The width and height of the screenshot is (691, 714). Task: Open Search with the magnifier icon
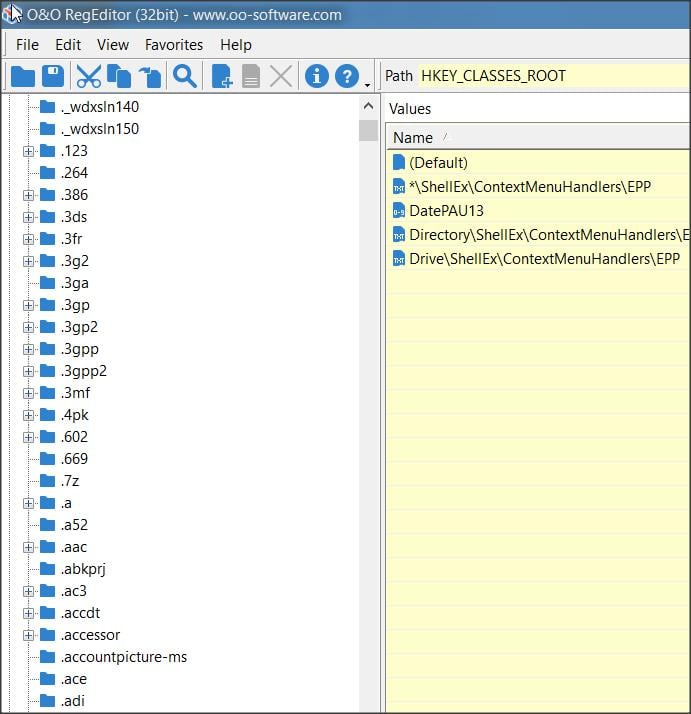(184, 76)
